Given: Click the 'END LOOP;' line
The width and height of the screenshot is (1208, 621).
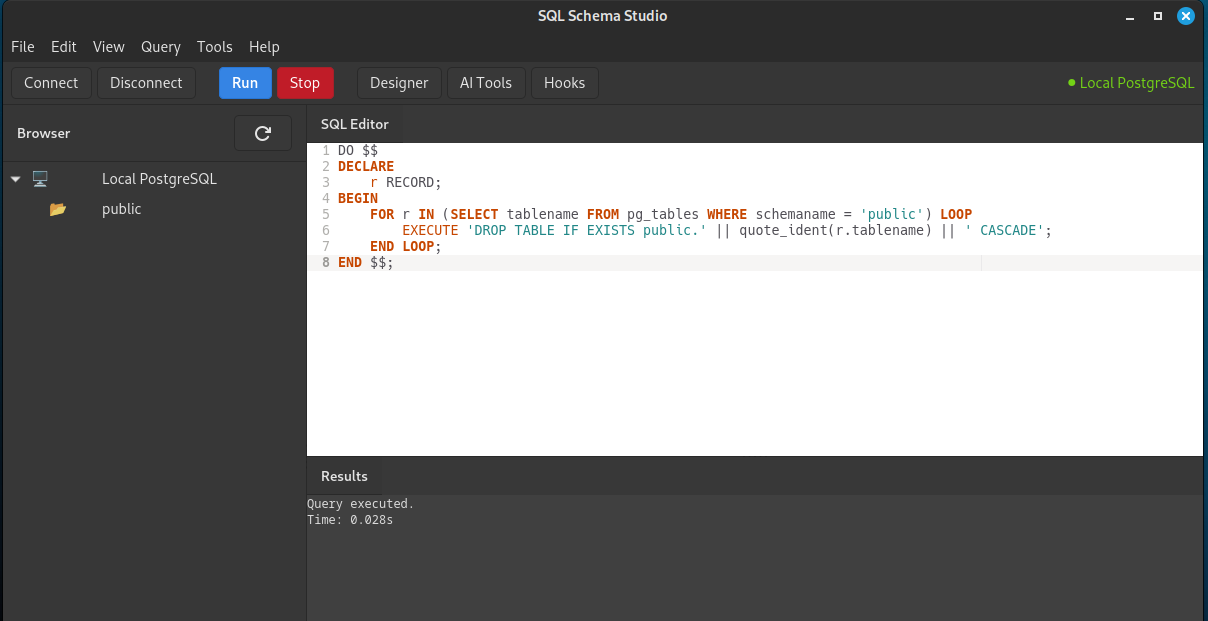Looking at the screenshot, I should click(x=406, y=246).
